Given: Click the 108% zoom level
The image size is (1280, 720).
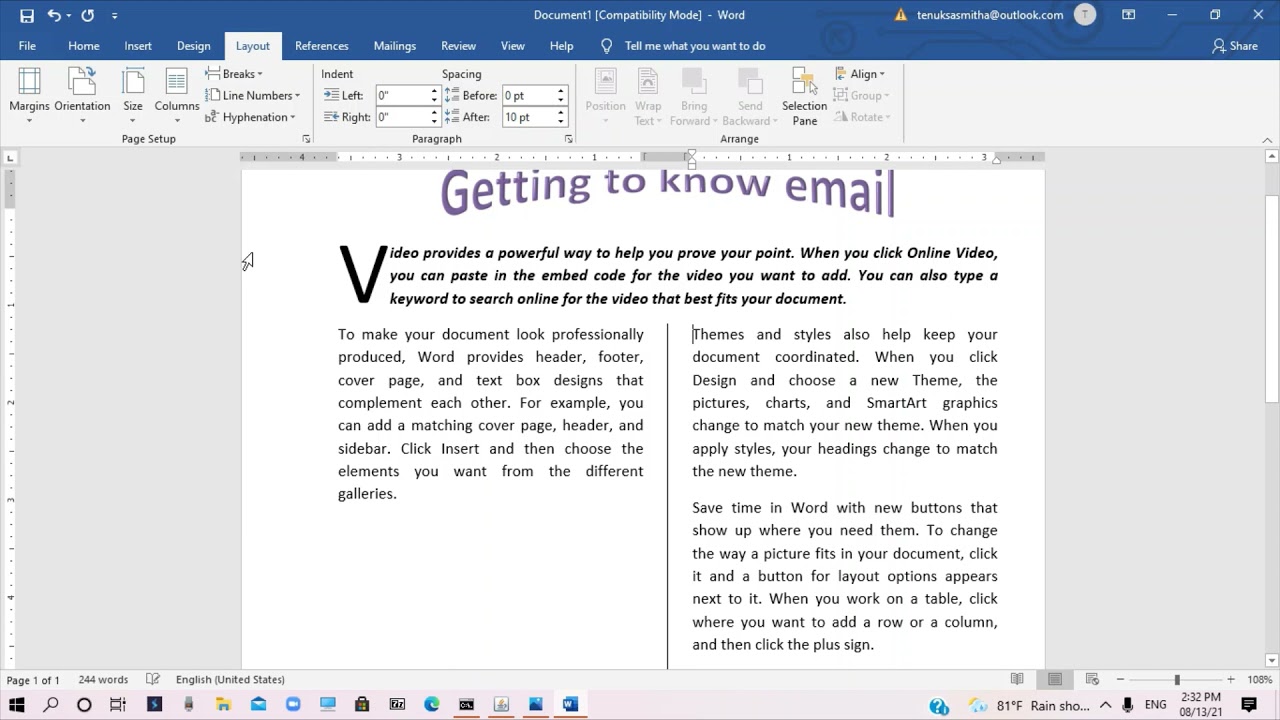Looking at the screenshot, I should [x=1259, y=680].
